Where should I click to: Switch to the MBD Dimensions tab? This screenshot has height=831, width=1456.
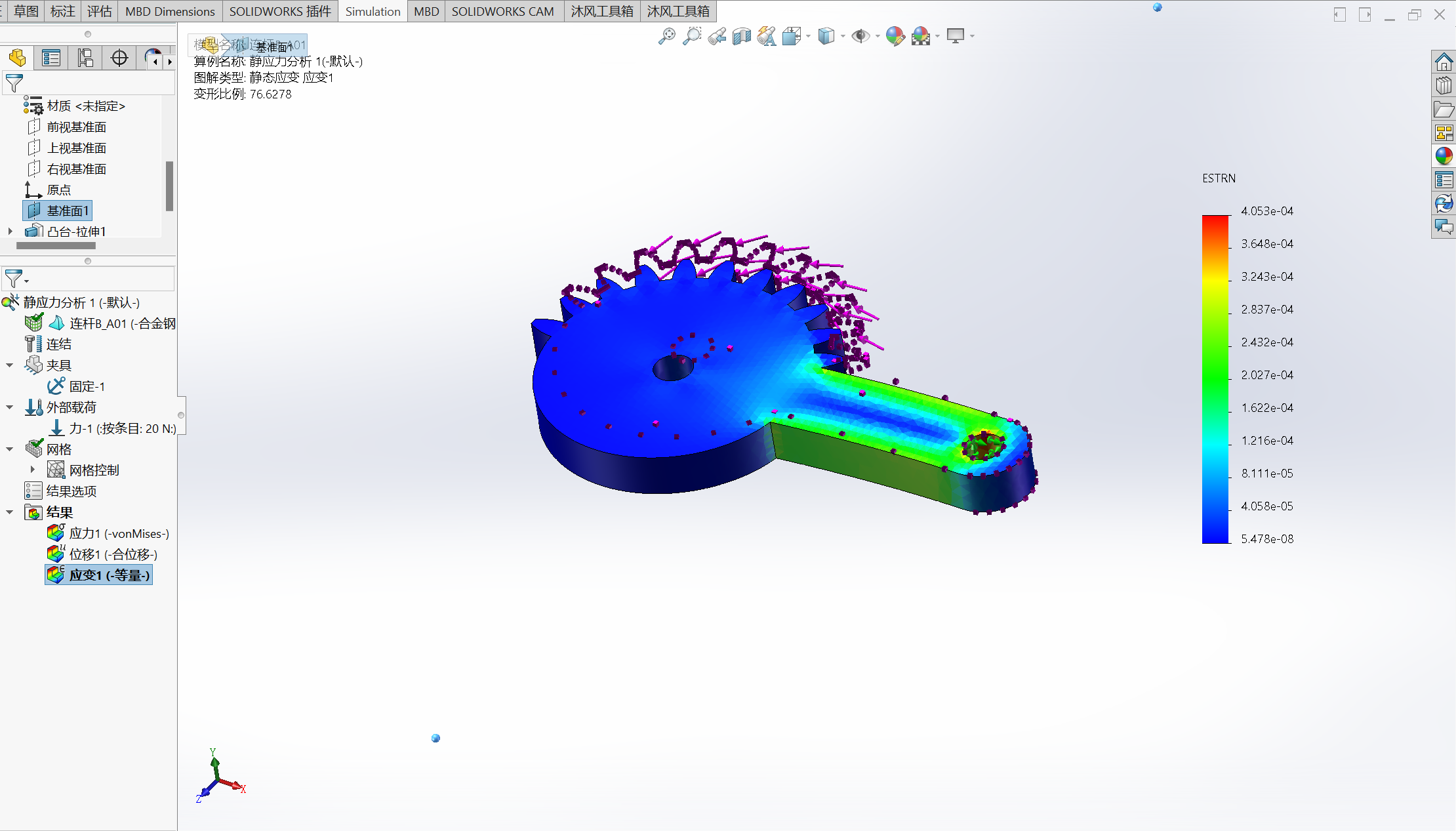170,11
